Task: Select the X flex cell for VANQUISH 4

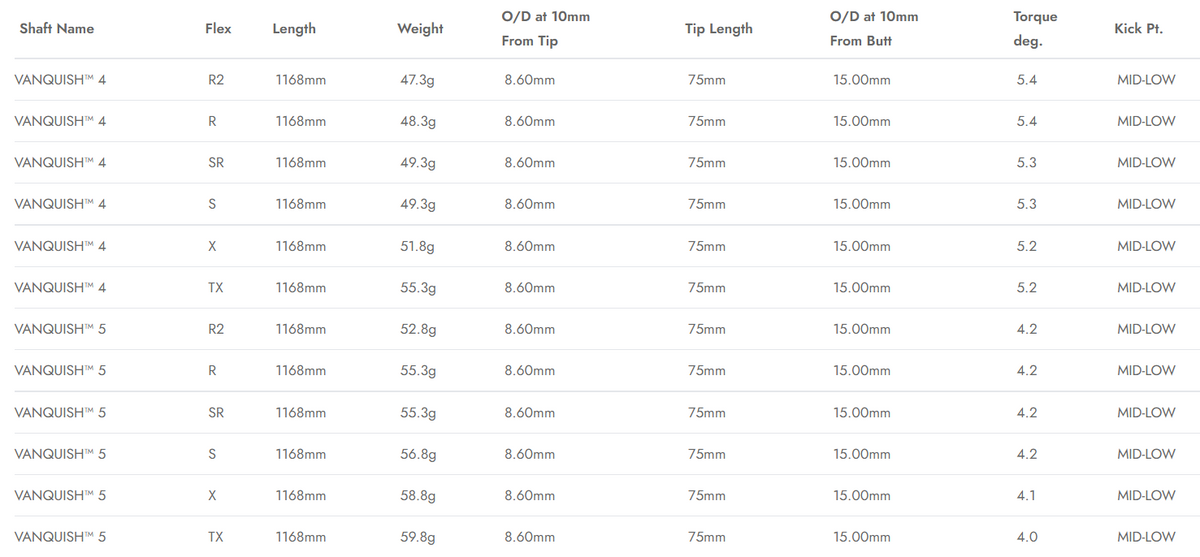Action: point(212,246)
